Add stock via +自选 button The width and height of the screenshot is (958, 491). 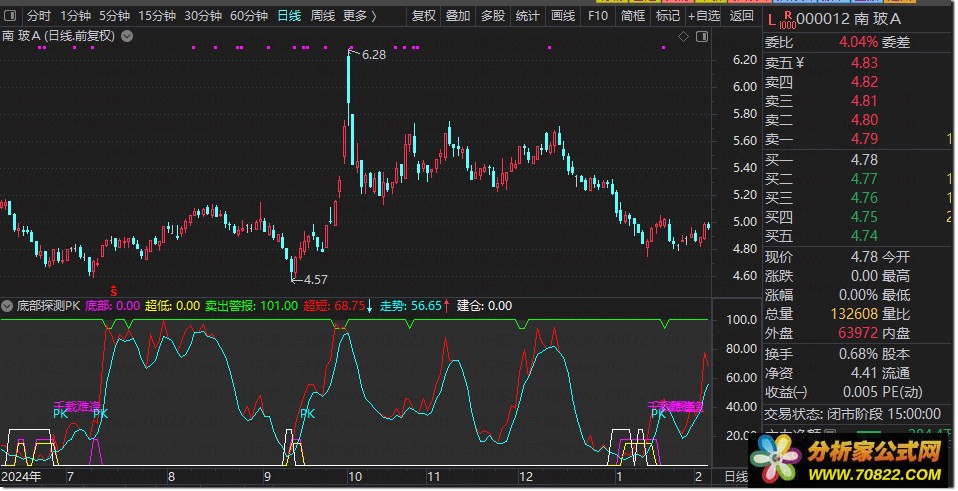coord(704,16)
